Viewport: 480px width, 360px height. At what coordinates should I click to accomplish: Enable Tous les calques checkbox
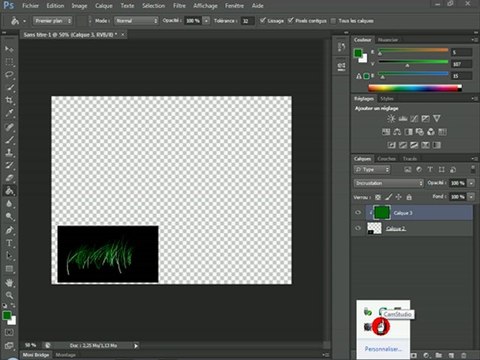pos(333,21)
